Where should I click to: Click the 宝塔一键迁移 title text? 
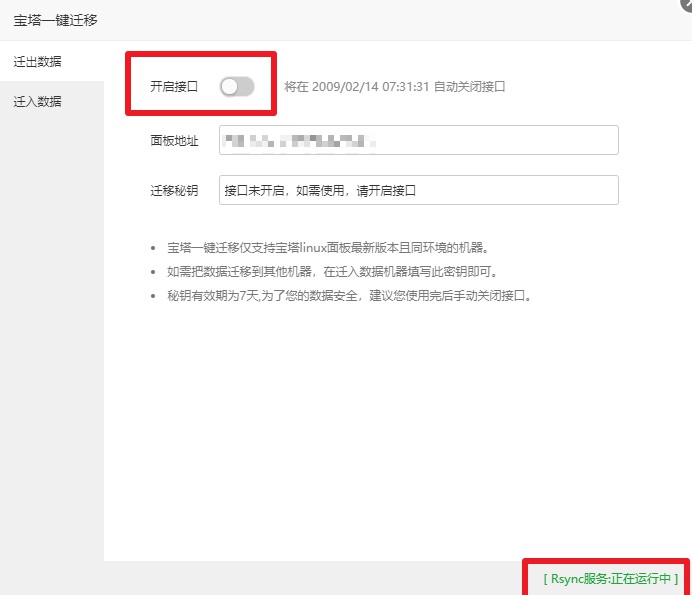pyautogui.click(x=55, y=20)
